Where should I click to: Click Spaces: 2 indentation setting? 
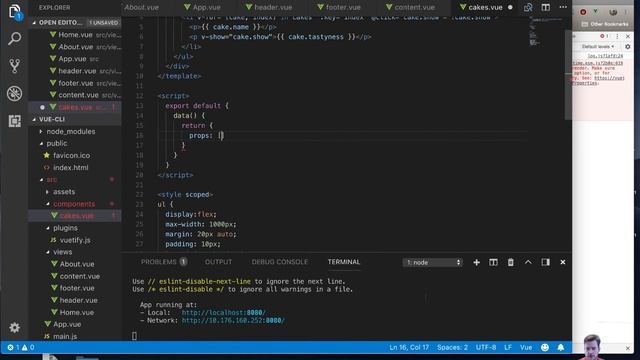click(452, 347)
